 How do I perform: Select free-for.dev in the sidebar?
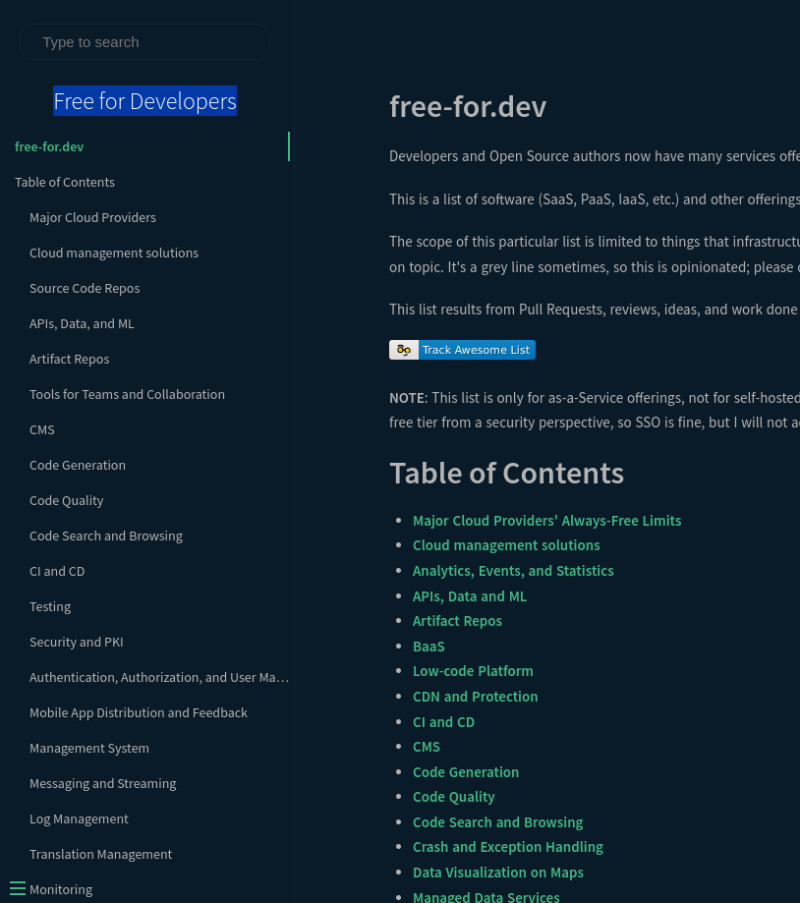coord(49,147)
